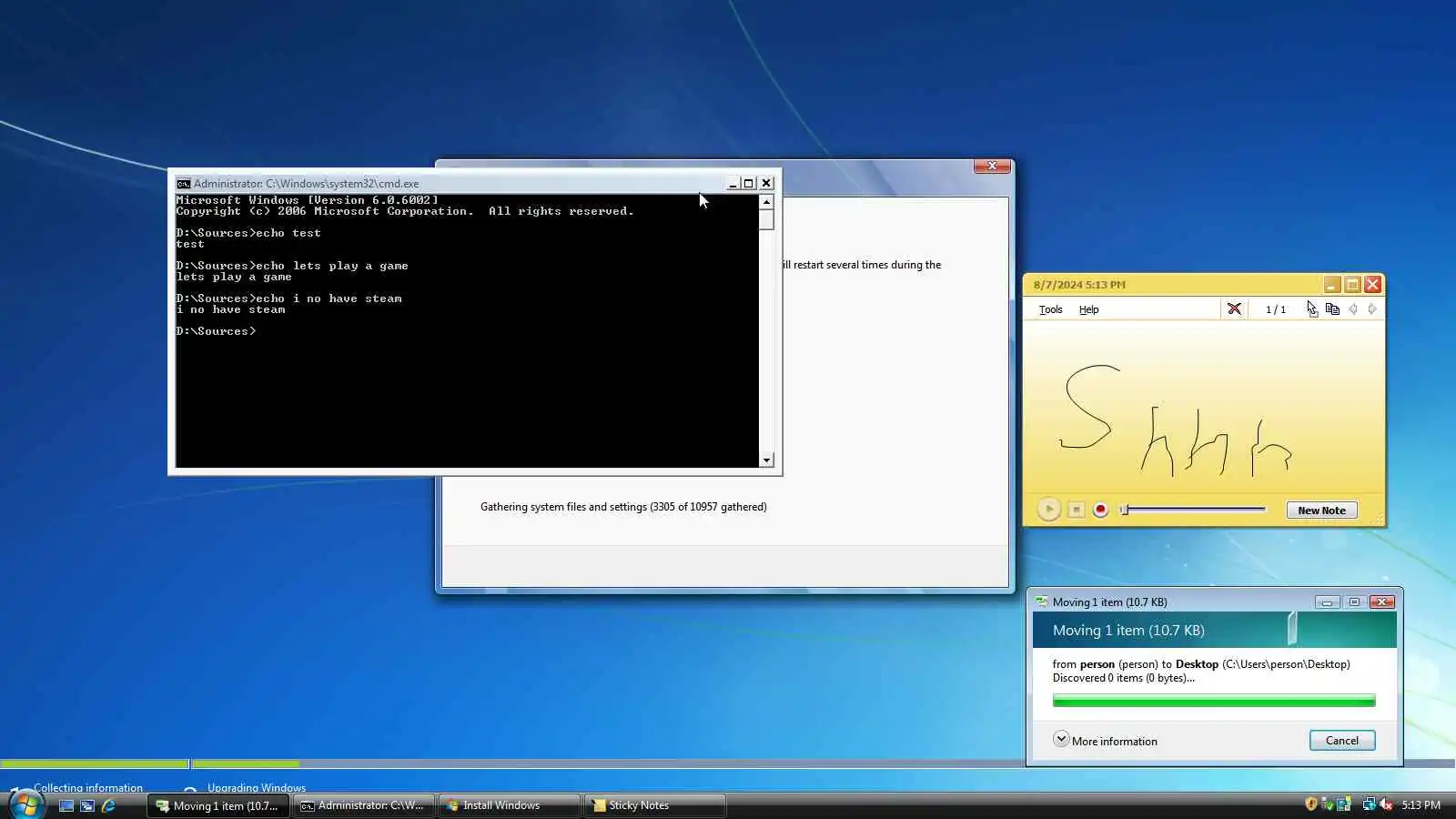Delete the current sticky note with red X

pos(1234,309)
